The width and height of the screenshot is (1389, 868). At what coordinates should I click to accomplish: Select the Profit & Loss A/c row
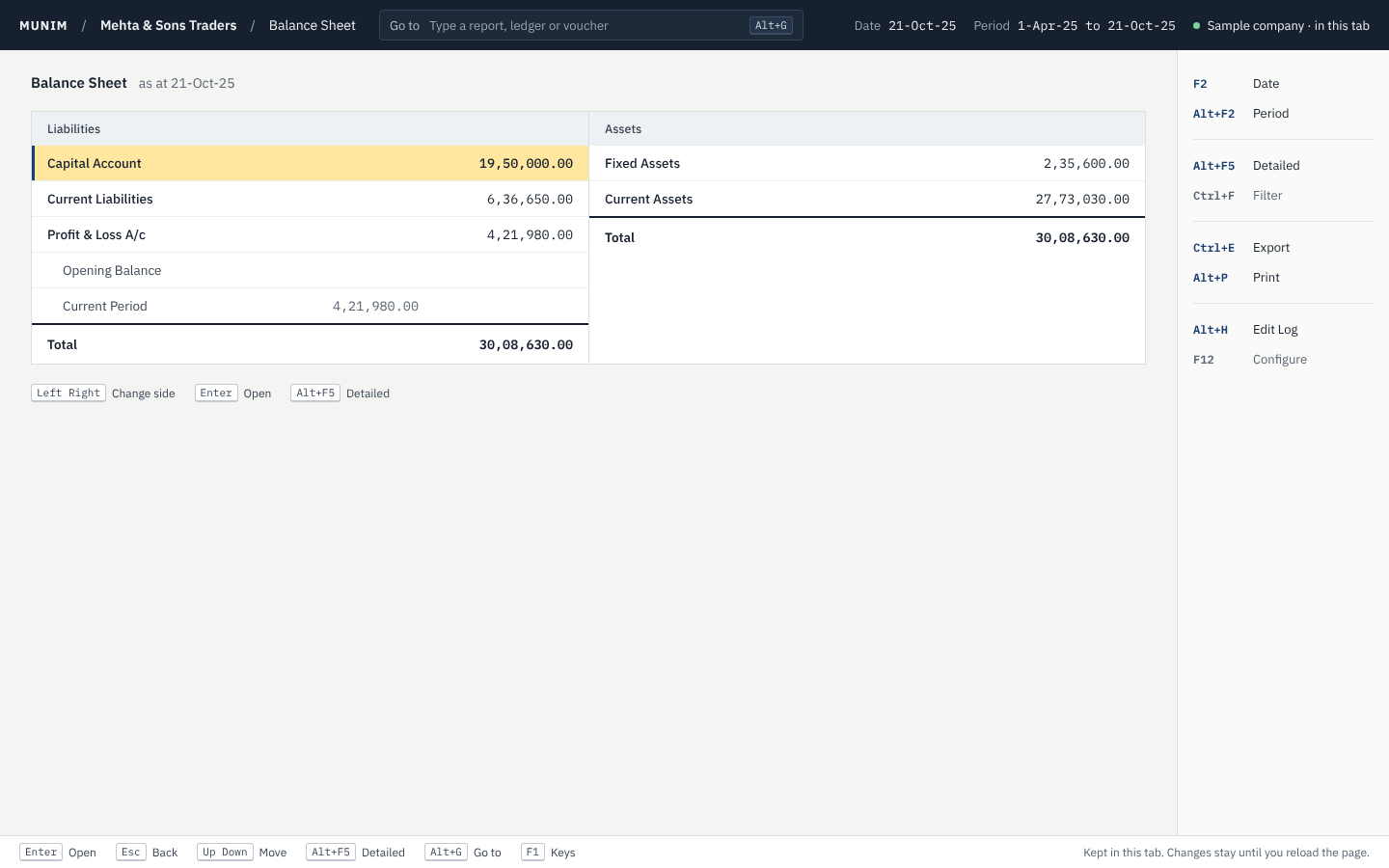(x=310, y=234)
